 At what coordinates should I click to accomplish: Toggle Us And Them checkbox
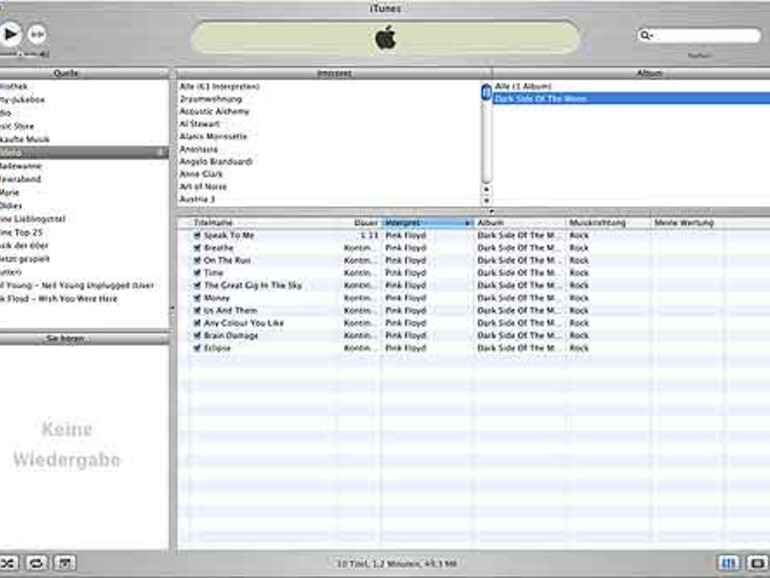pos(197,311)
